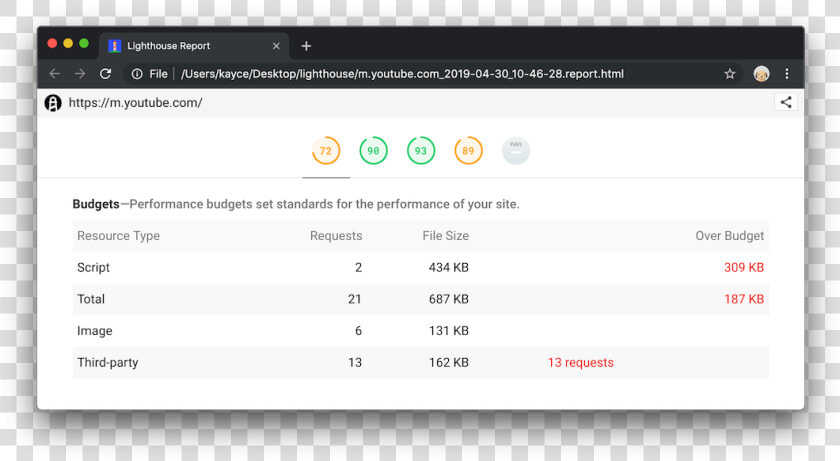Jump to score gauge 93
The image size is (840, 461).
tap(421, 151)
